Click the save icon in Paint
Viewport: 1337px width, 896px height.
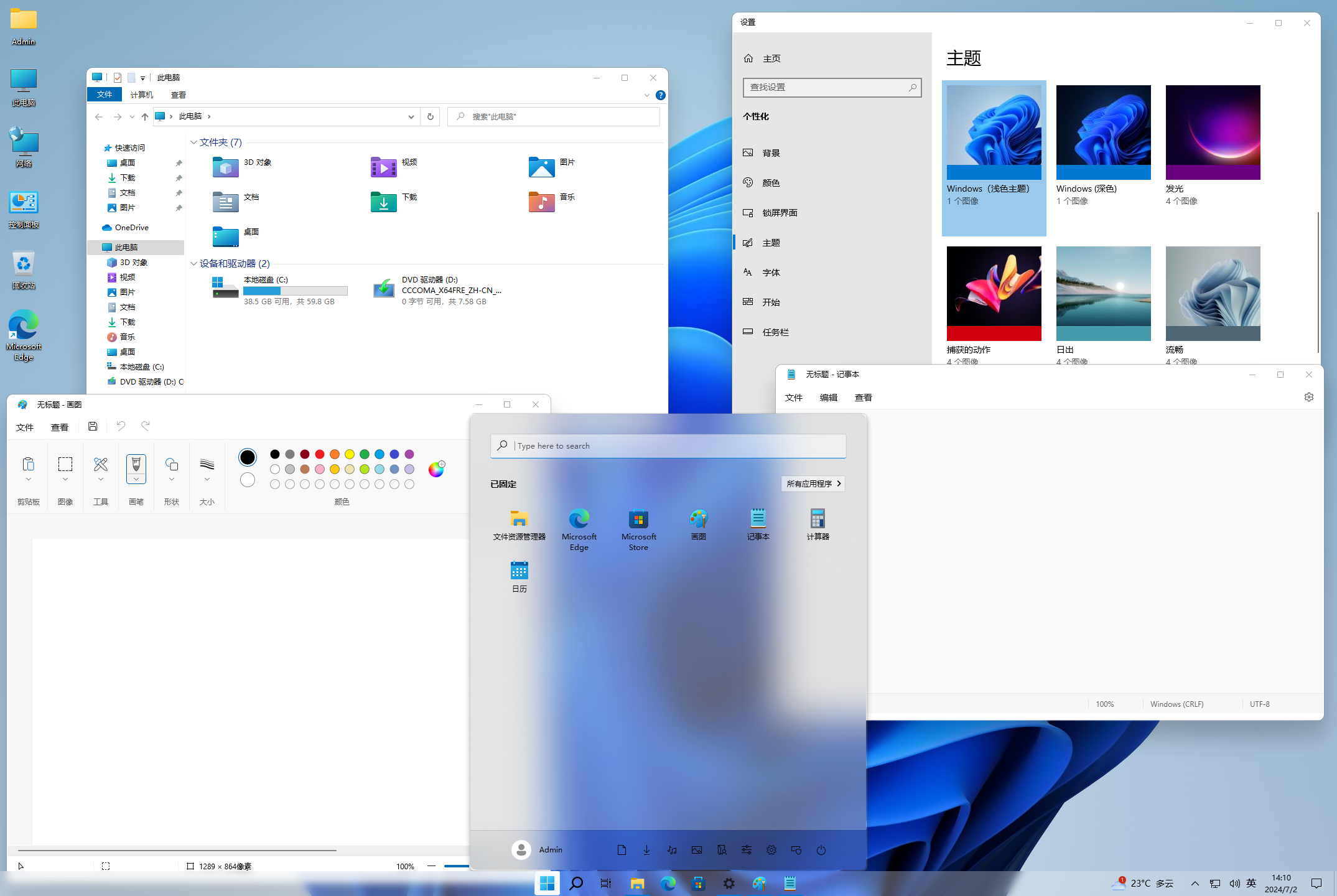pos(93,426)
